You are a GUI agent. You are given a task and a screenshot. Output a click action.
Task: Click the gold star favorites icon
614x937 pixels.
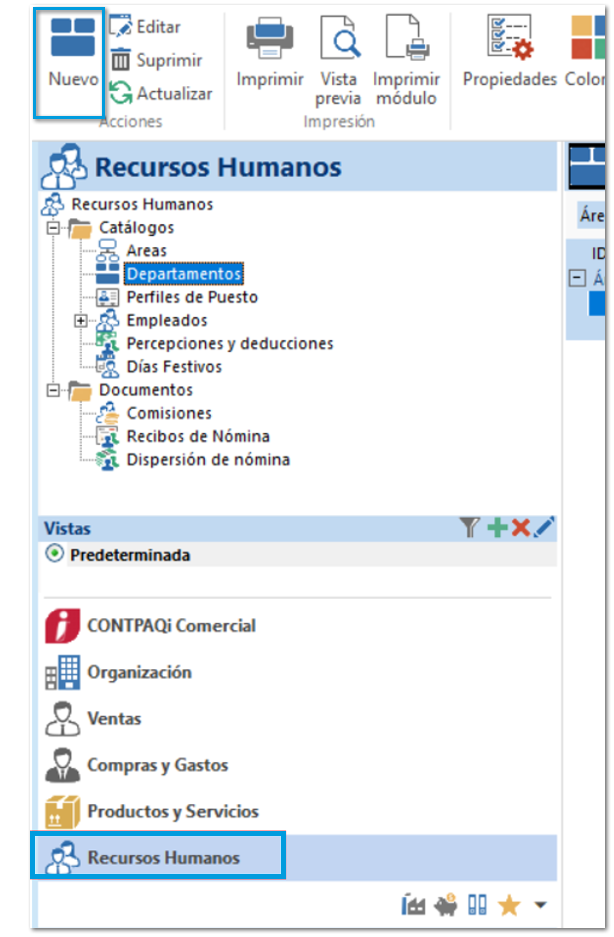tap(509, 907)
